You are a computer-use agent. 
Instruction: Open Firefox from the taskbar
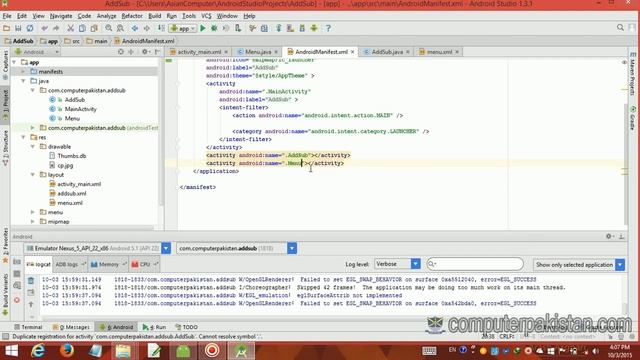pos(67,351)
